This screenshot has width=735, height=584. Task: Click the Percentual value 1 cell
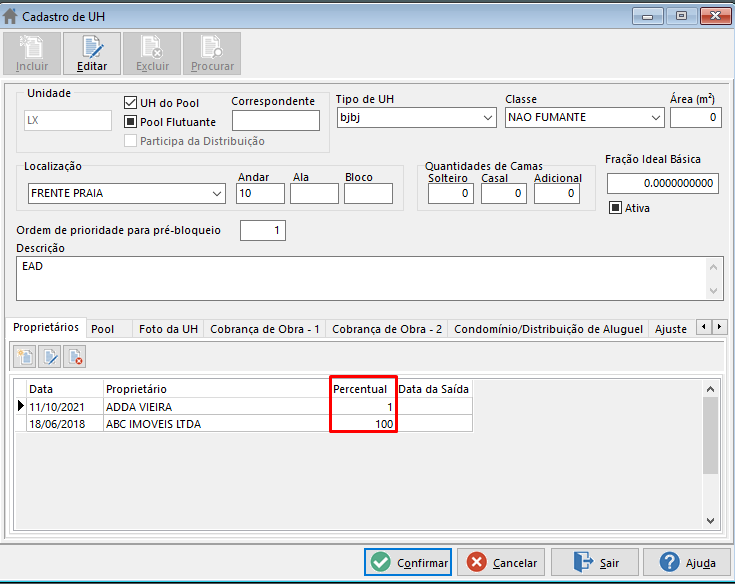[x=363, y=406]
